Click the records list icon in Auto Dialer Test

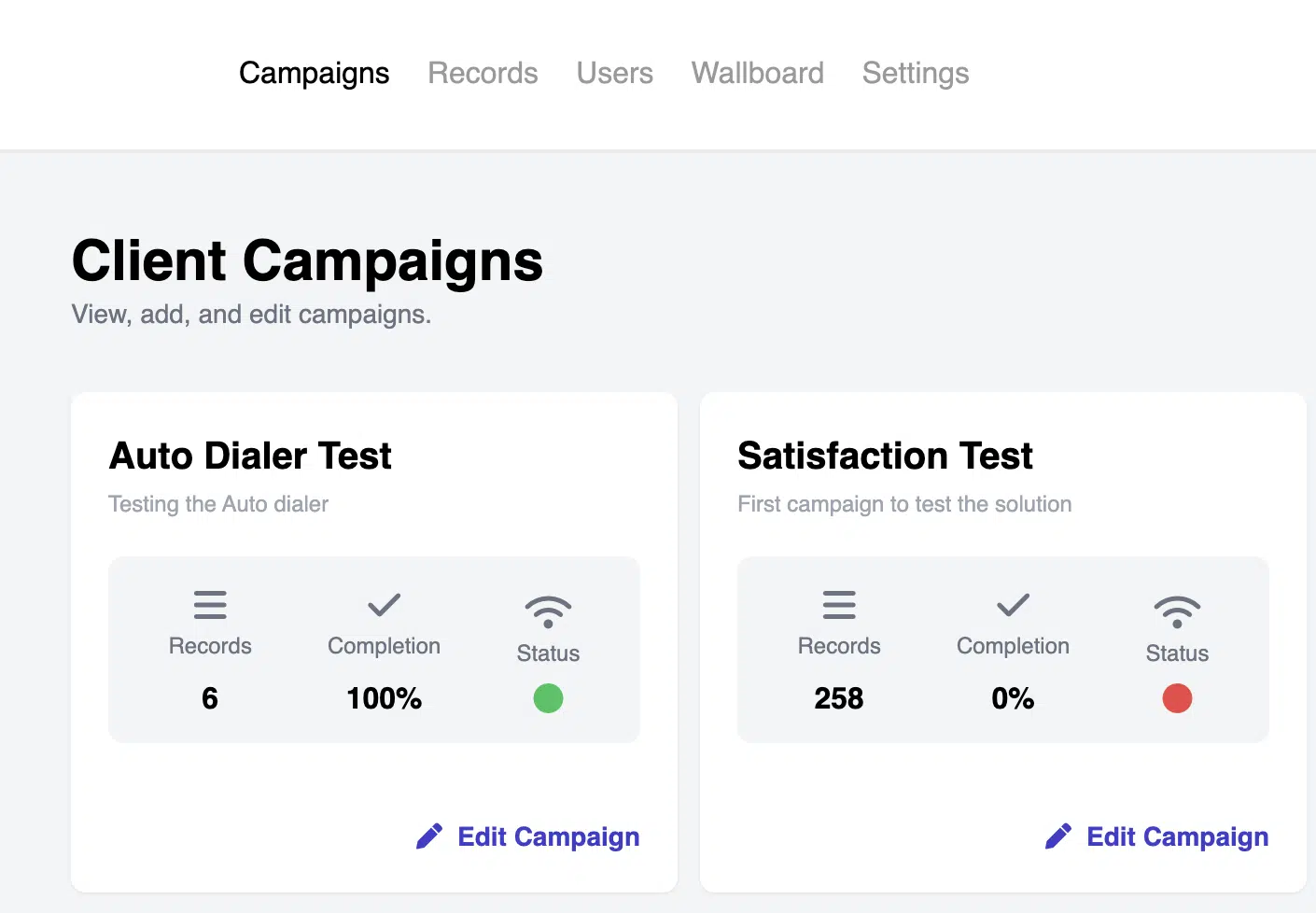(210, 605)
